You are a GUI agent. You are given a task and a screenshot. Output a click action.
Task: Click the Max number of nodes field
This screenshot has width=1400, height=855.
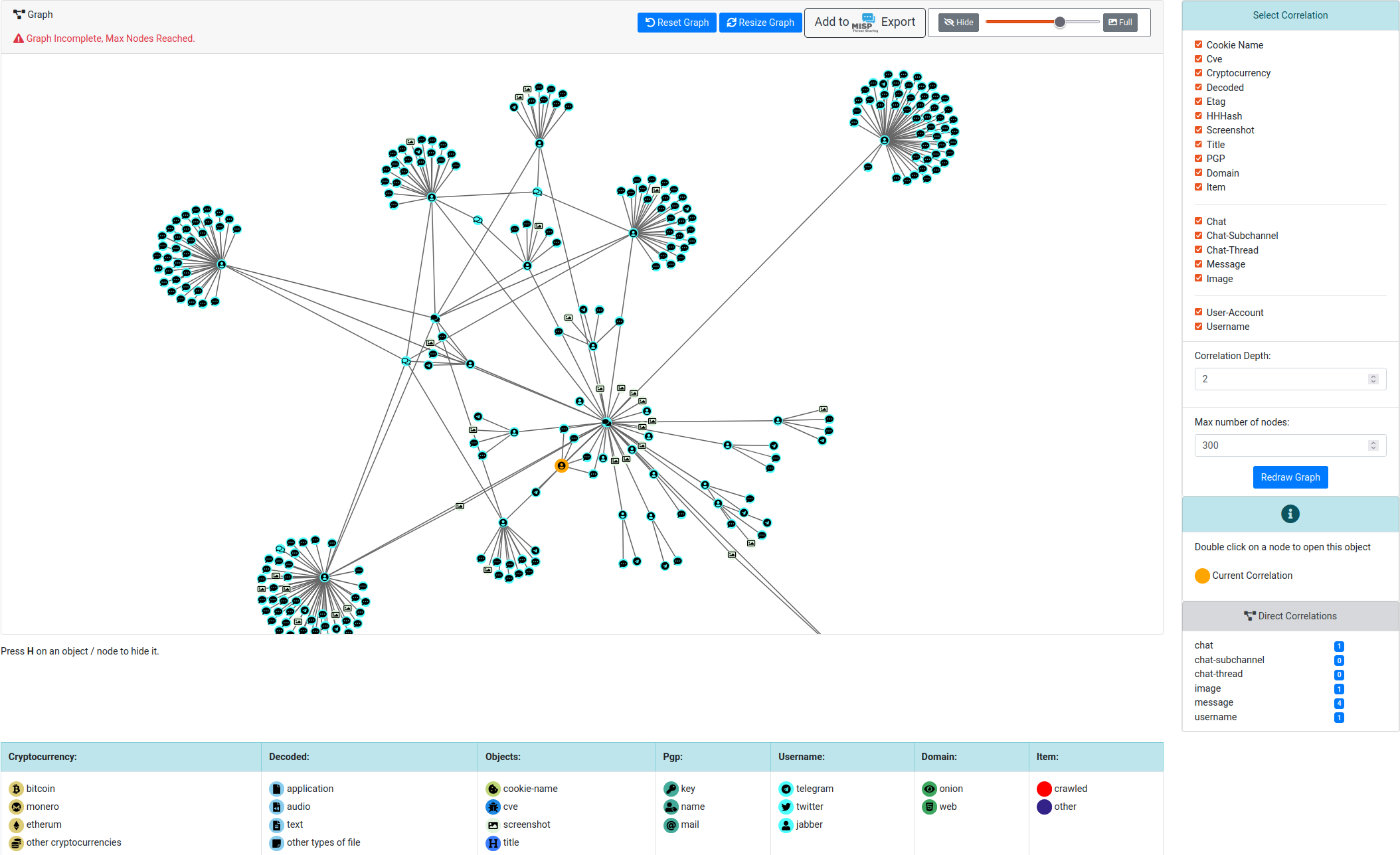point(1278,445)
